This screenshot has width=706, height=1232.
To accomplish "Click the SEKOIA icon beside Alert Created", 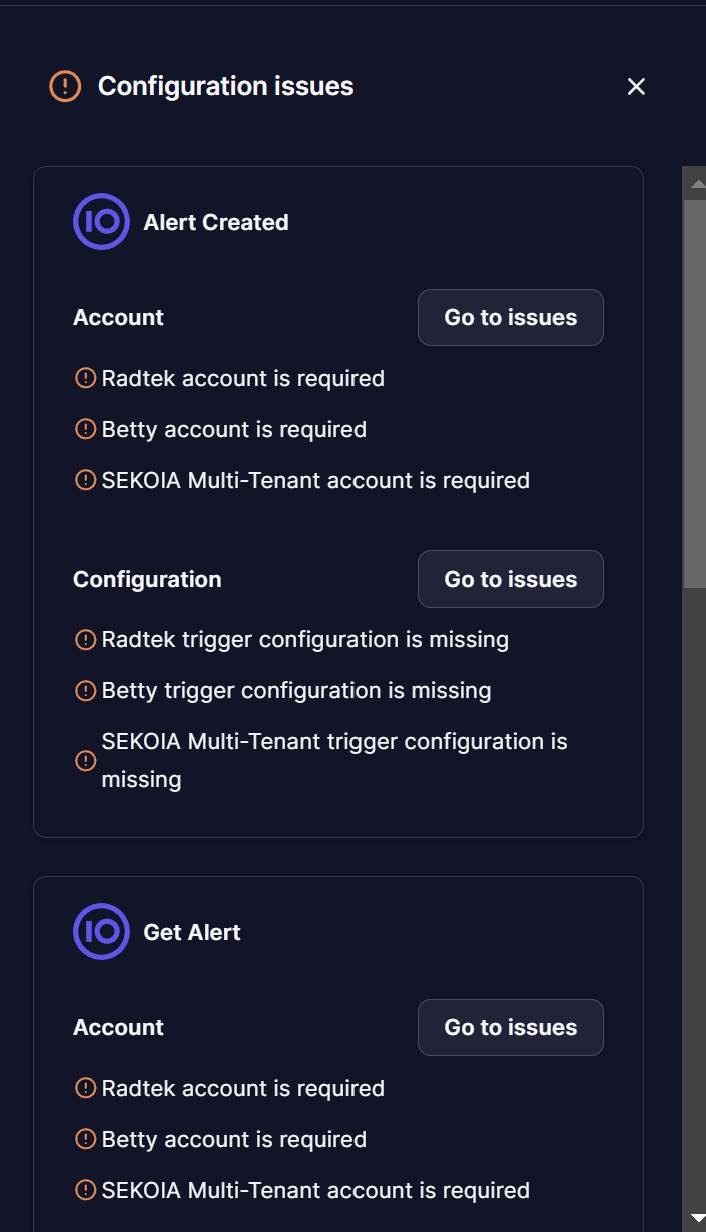I will point(101,222).
